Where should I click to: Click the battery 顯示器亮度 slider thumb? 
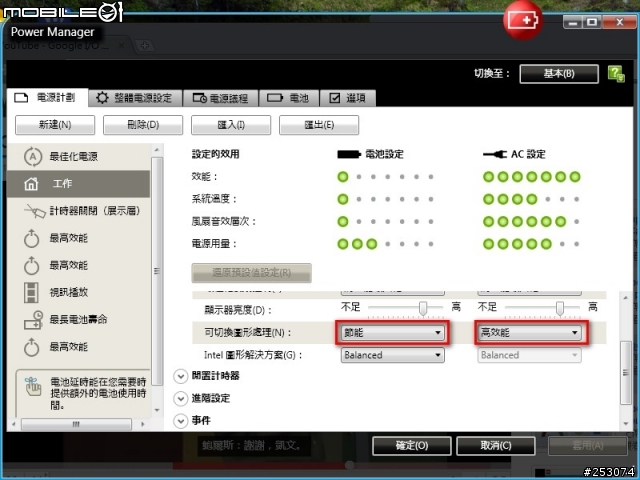point(423,309)
